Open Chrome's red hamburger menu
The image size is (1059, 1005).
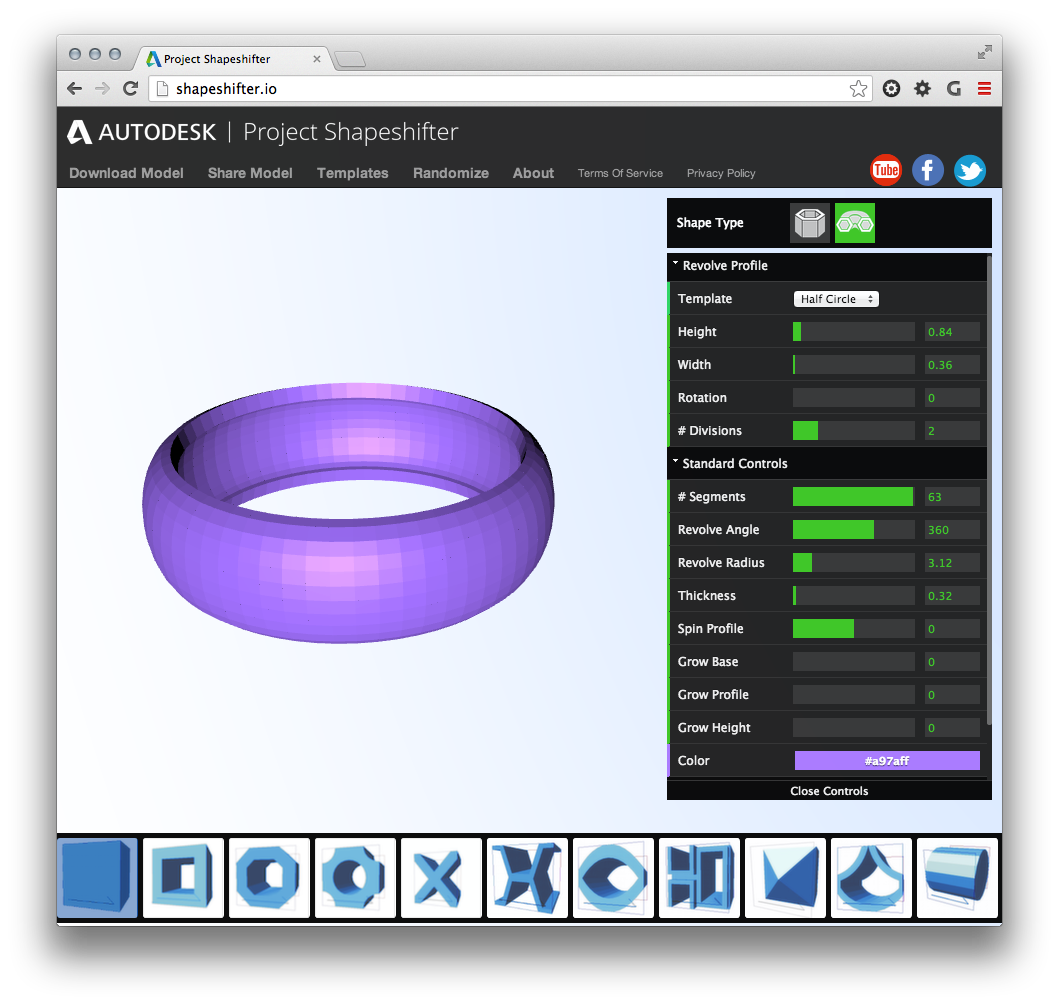(984, 89)
